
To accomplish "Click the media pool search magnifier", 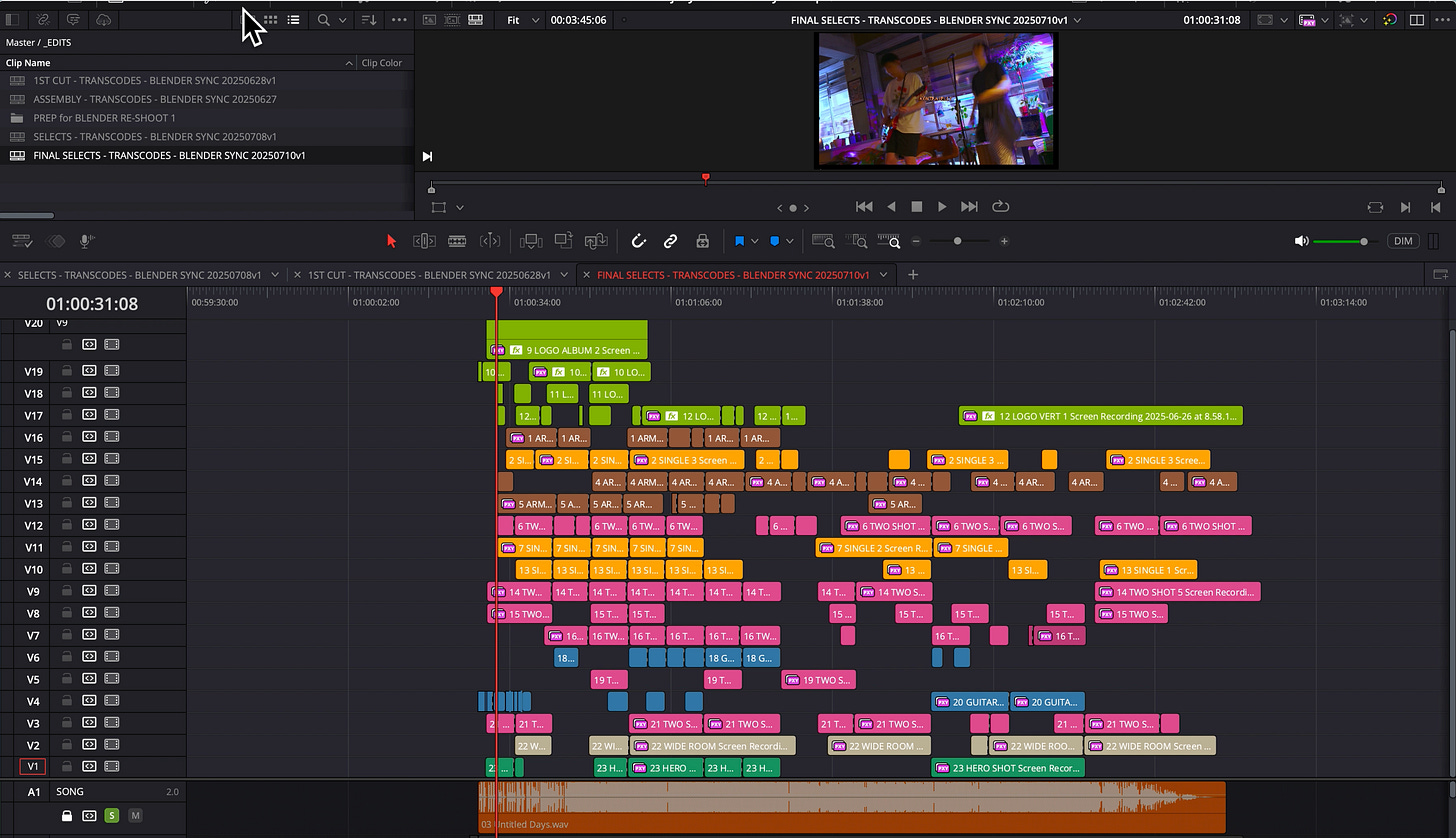I will [x=323, y=20].
